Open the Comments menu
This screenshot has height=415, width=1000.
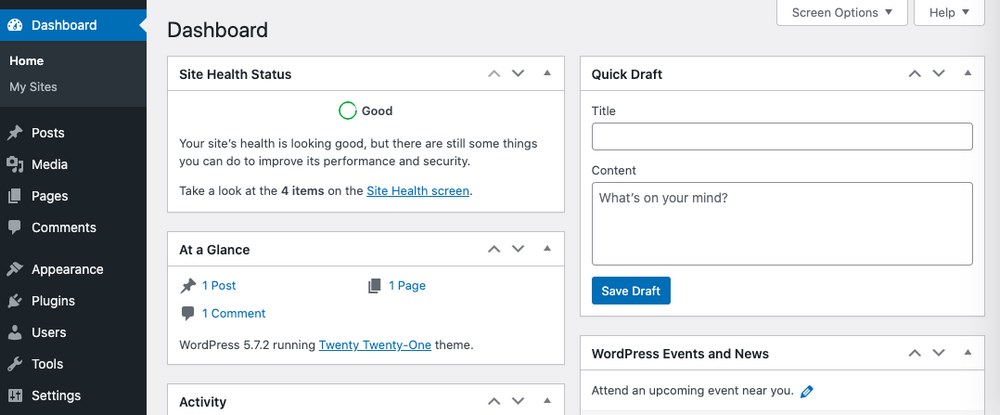pyautogui.click(x=73, y=228)
